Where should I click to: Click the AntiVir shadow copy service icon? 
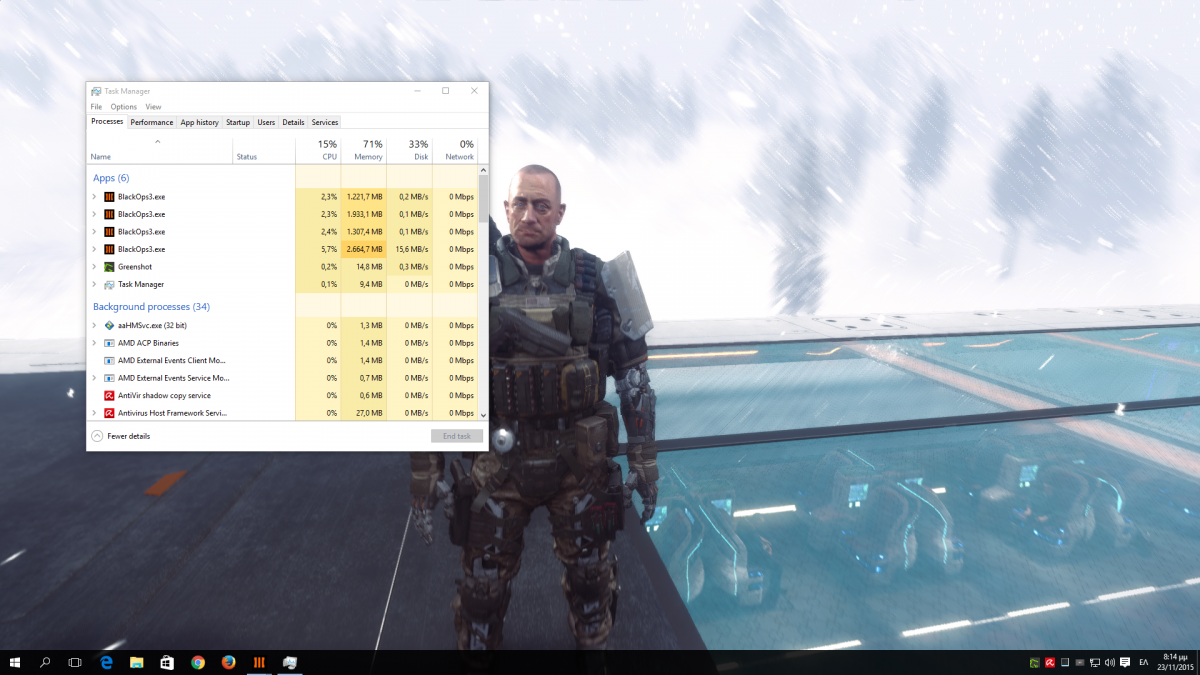point(109,395)
